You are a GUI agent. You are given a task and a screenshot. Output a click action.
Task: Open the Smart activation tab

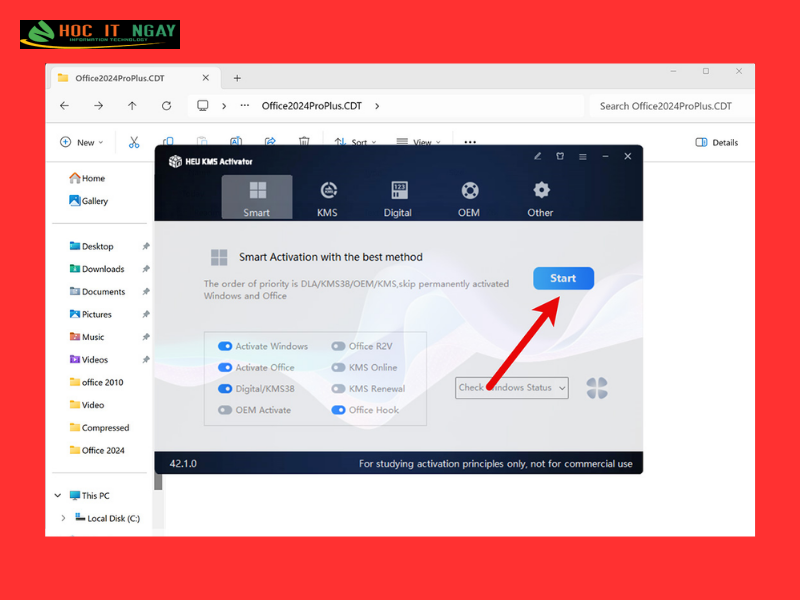tap(257, 197)
